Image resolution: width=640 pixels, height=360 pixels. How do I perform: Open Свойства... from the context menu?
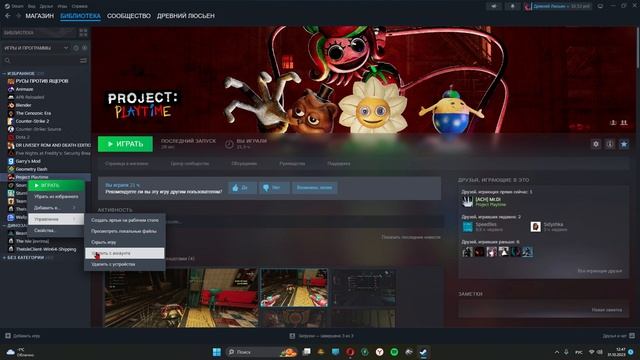pos(56,231)
